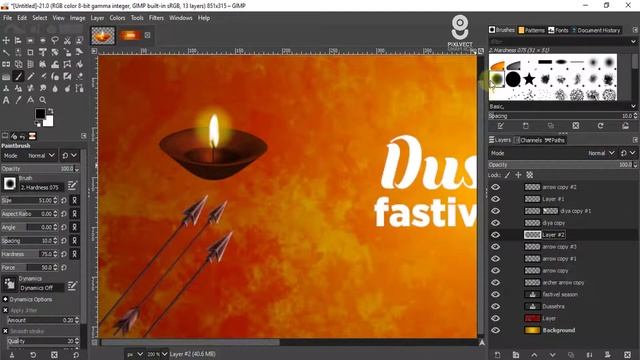
Task: Click the layer Opacity slider in Layers panel
Action: (x=562, y=165)
